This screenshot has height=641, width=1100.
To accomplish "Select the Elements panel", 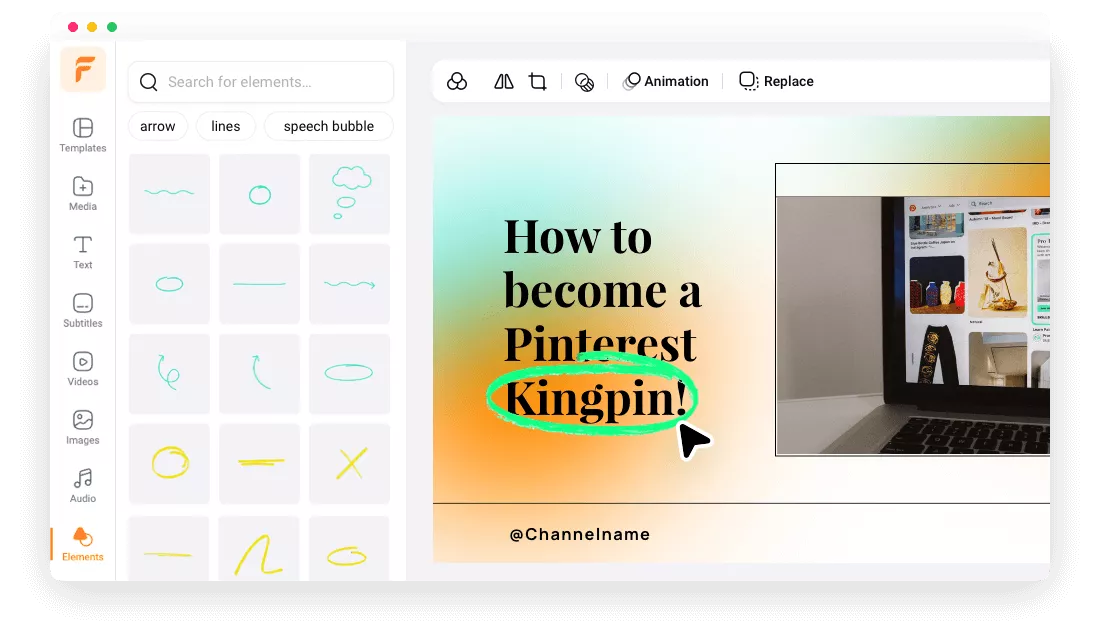I will coord(83,544).
